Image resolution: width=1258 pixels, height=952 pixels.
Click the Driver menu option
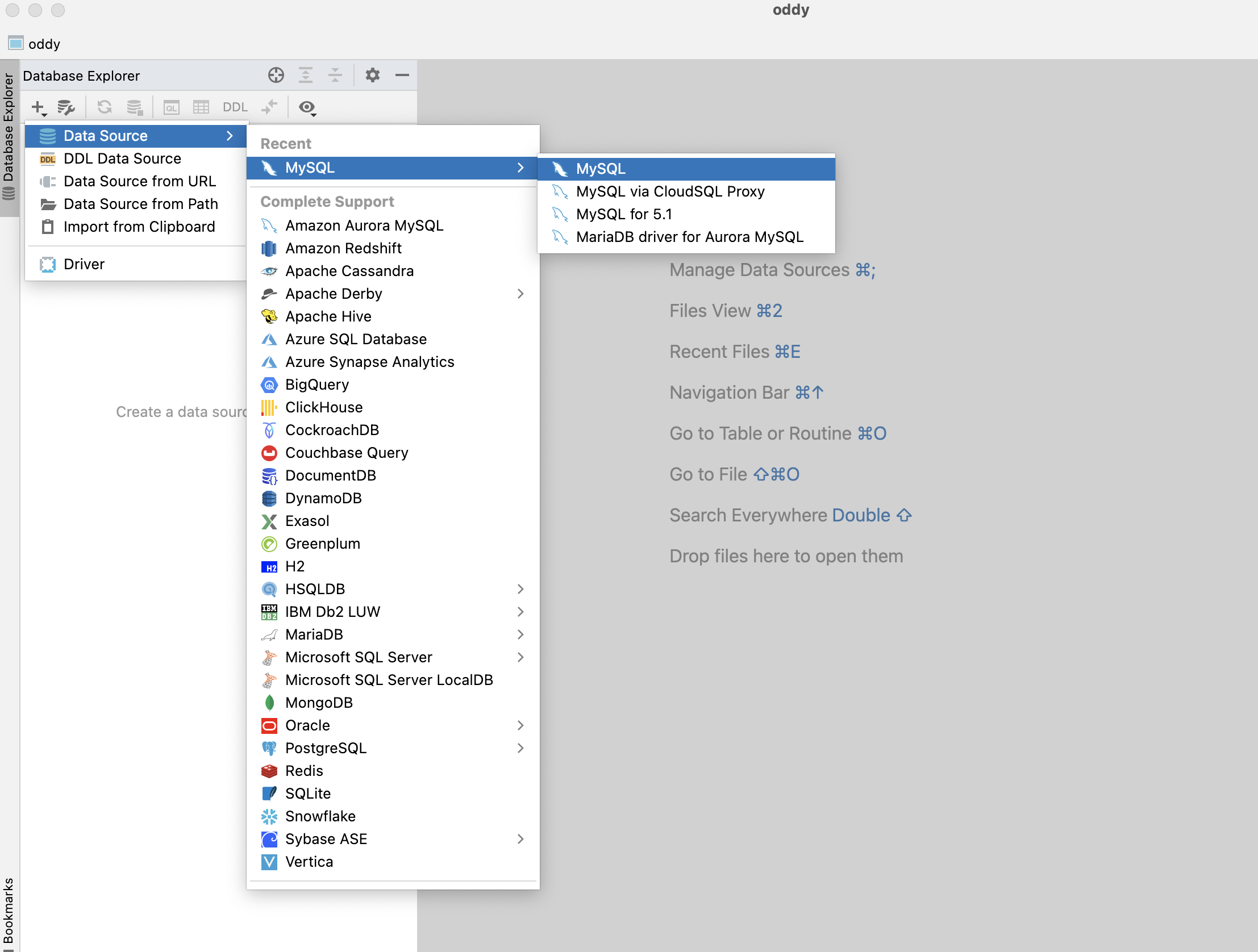click(84, 265)
